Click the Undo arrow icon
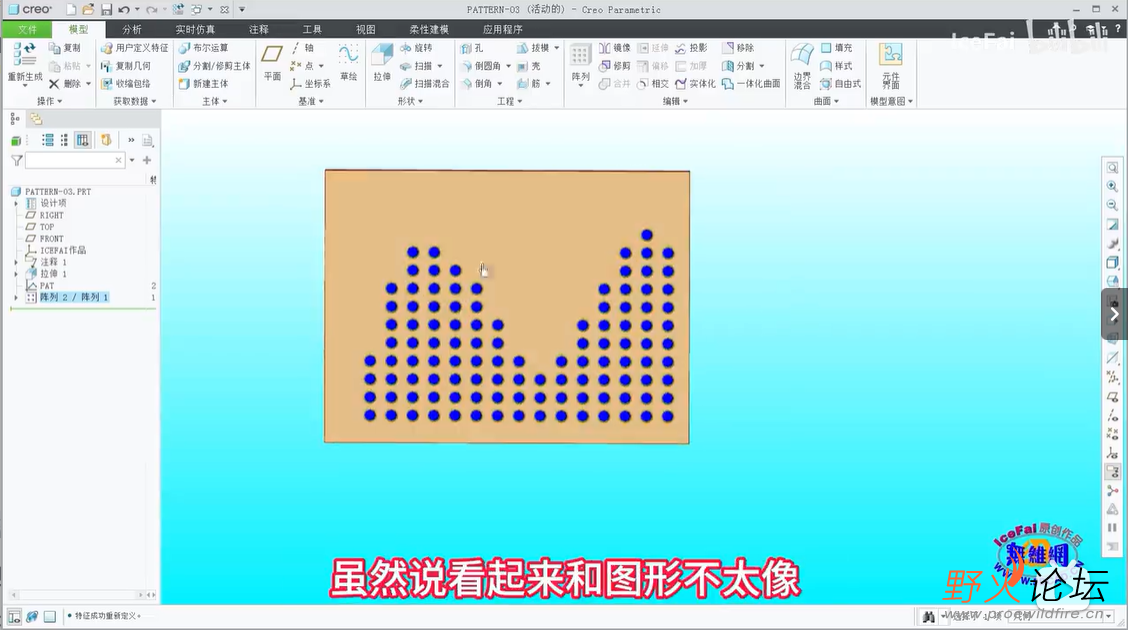Image resolution: width=1128 pixels, height=630 pixels. (124, 9)
